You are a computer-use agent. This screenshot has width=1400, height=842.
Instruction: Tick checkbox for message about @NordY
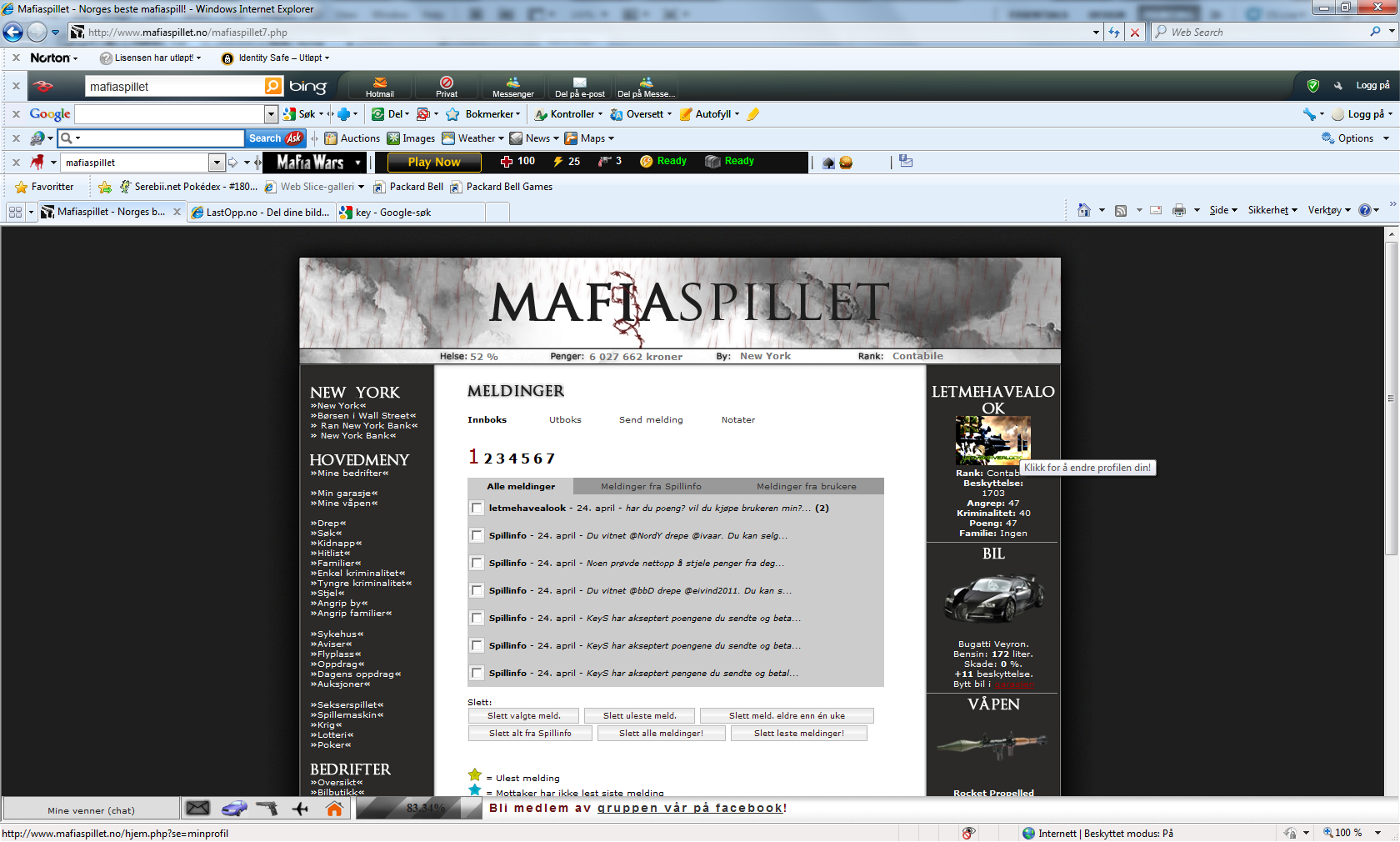[477, 536]
